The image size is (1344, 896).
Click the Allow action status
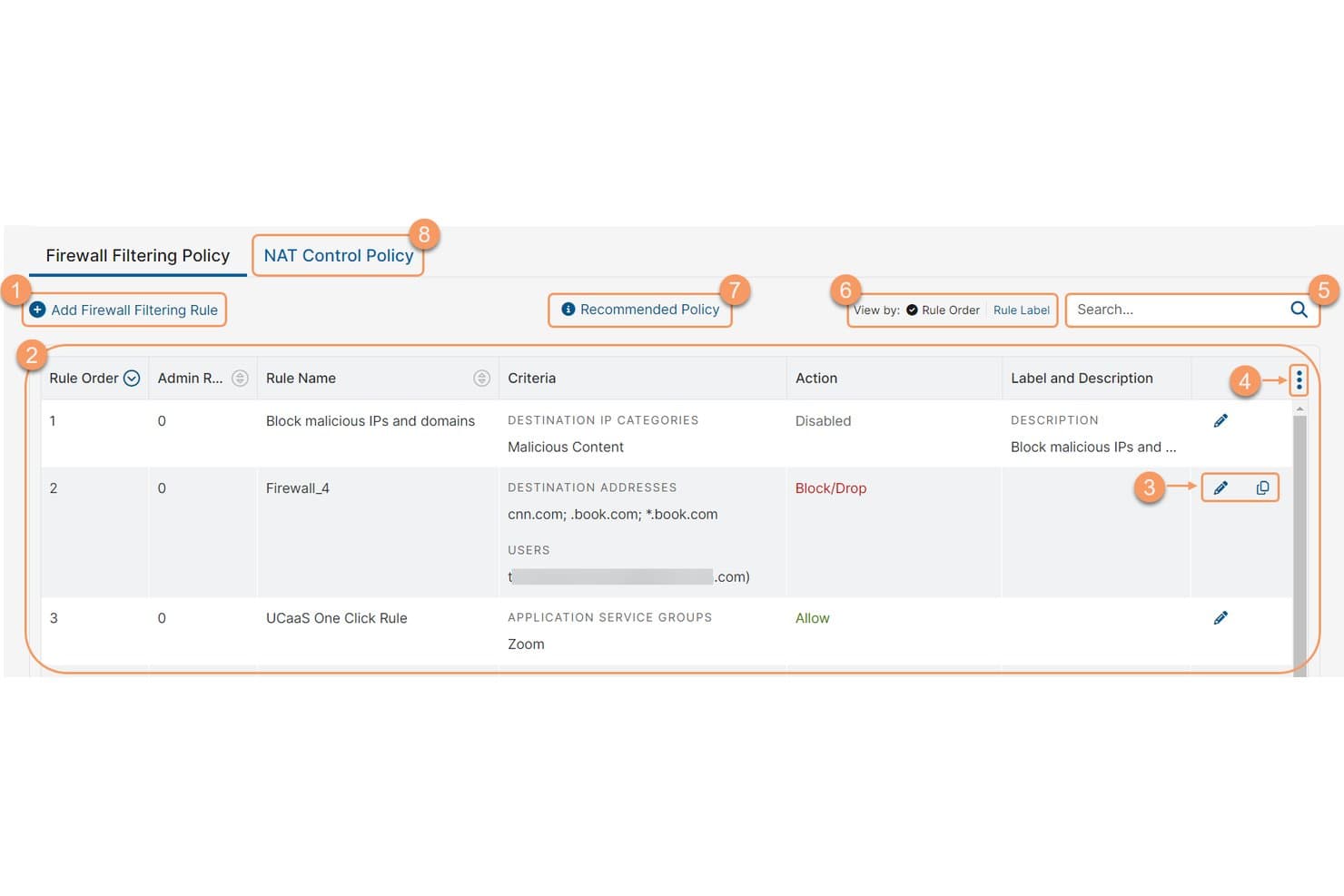coord(813,618)
